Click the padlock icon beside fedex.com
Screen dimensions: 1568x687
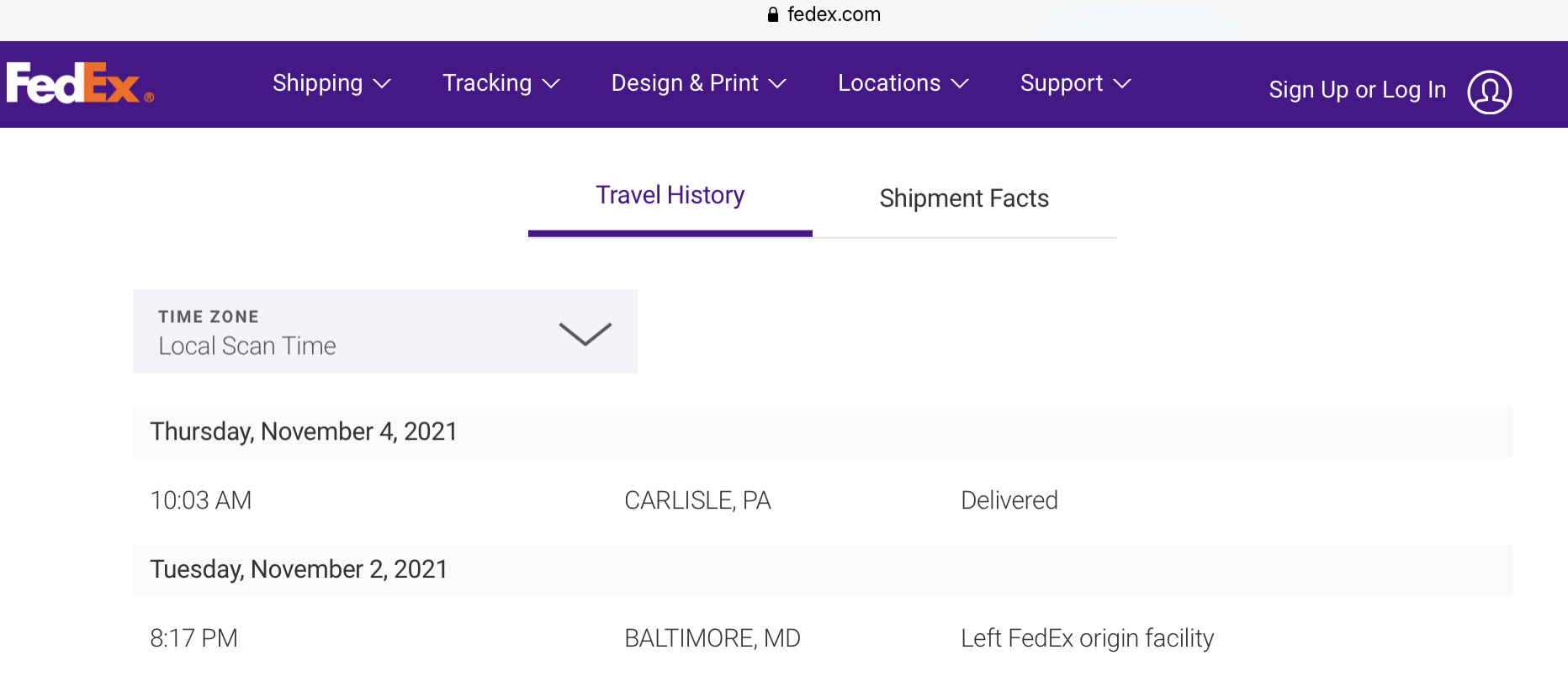pos(773,14)
